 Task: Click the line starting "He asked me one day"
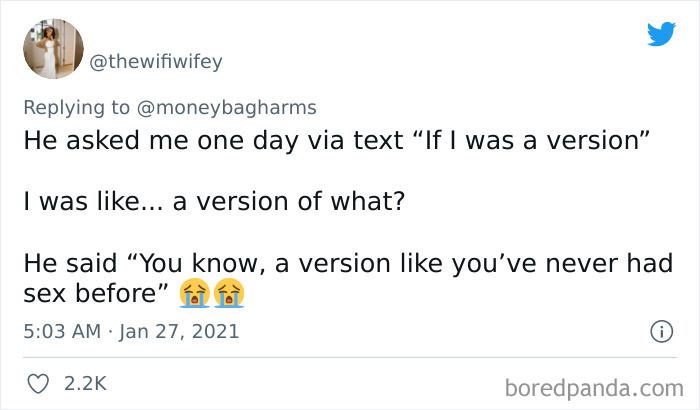337,139
